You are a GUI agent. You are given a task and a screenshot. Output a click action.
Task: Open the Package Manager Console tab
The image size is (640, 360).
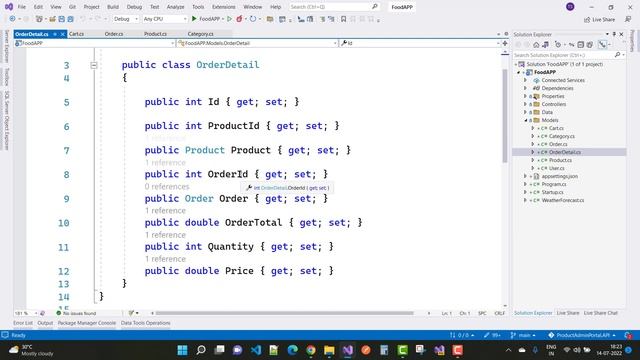[87, 323]
